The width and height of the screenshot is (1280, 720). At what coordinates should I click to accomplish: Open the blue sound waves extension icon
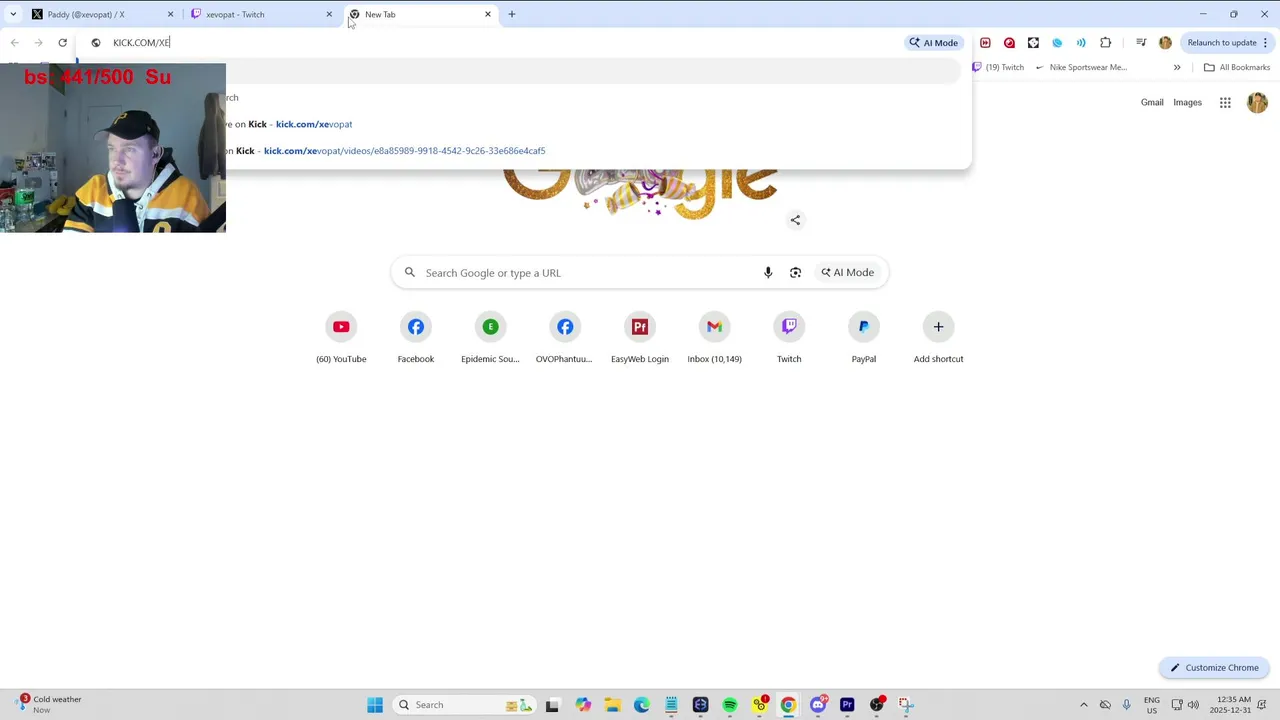click(1081, 42)
